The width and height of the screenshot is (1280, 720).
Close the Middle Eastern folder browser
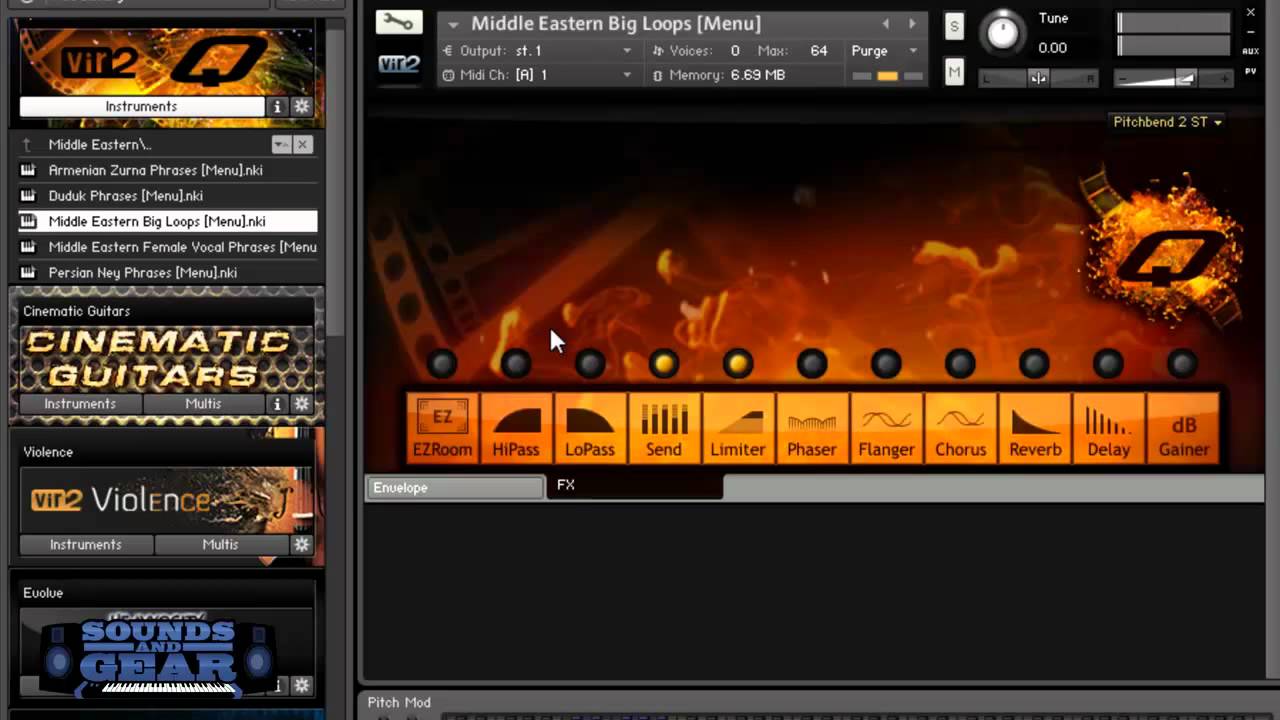pyautogui.click(x=302, y=145)
